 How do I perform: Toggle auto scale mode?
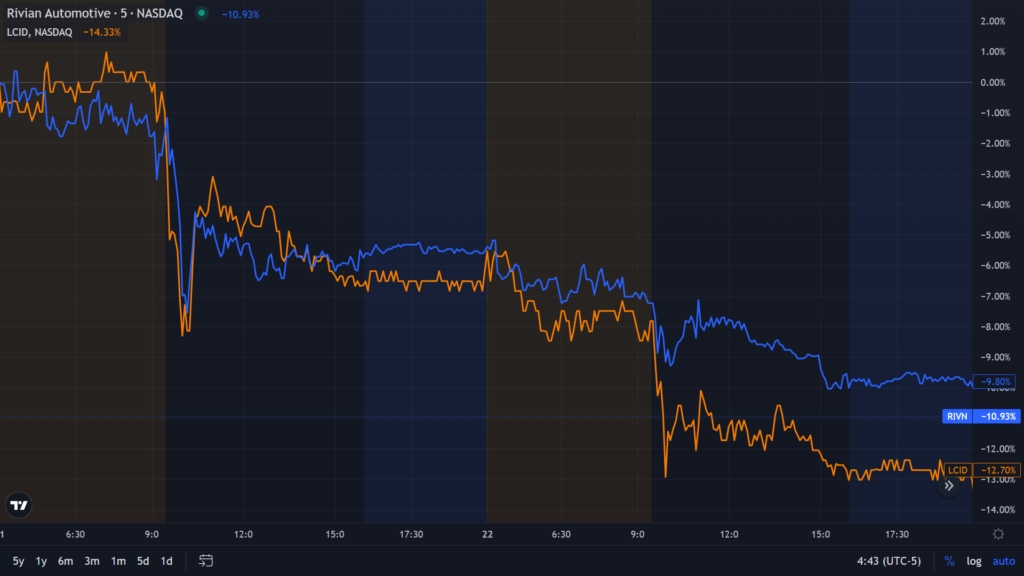pyautogui.click(x=1003, y=561)
